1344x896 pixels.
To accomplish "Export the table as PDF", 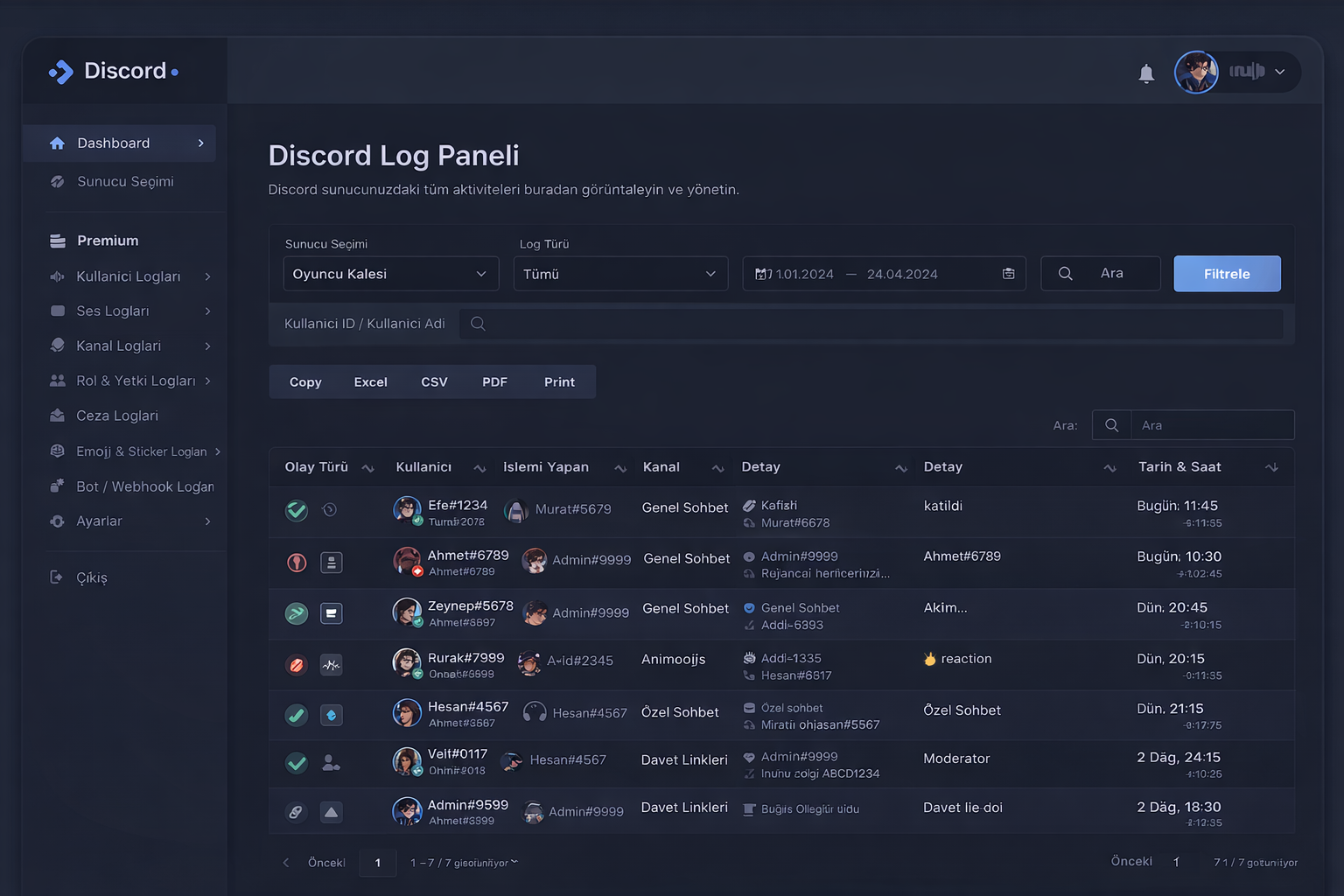I will [494, 382].
